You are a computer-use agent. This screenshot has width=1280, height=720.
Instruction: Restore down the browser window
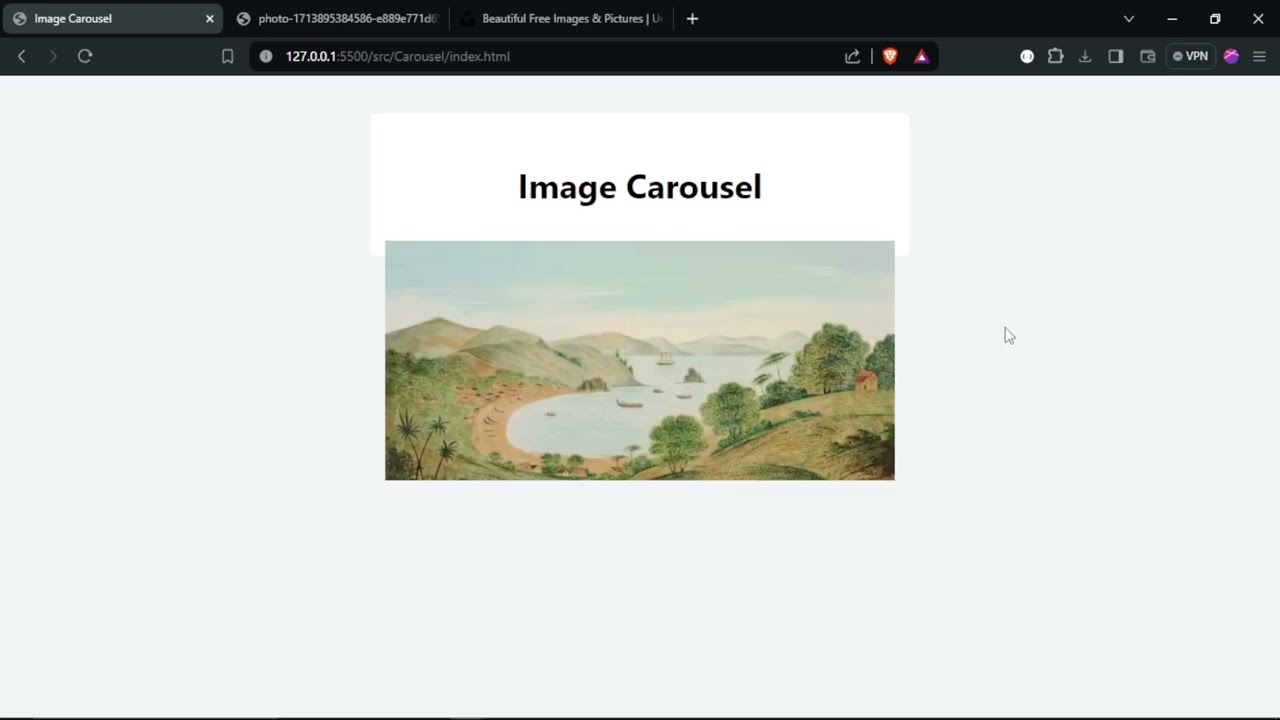coord(1215,18)
